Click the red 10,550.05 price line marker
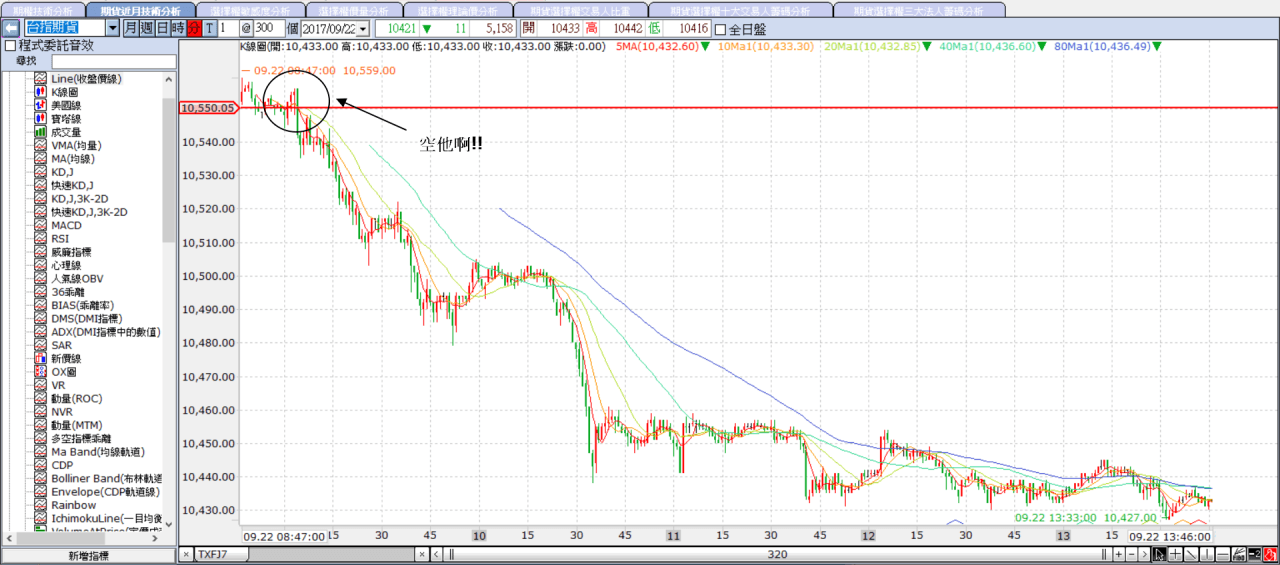This screenshot has height=565, width=1280. 209,107
